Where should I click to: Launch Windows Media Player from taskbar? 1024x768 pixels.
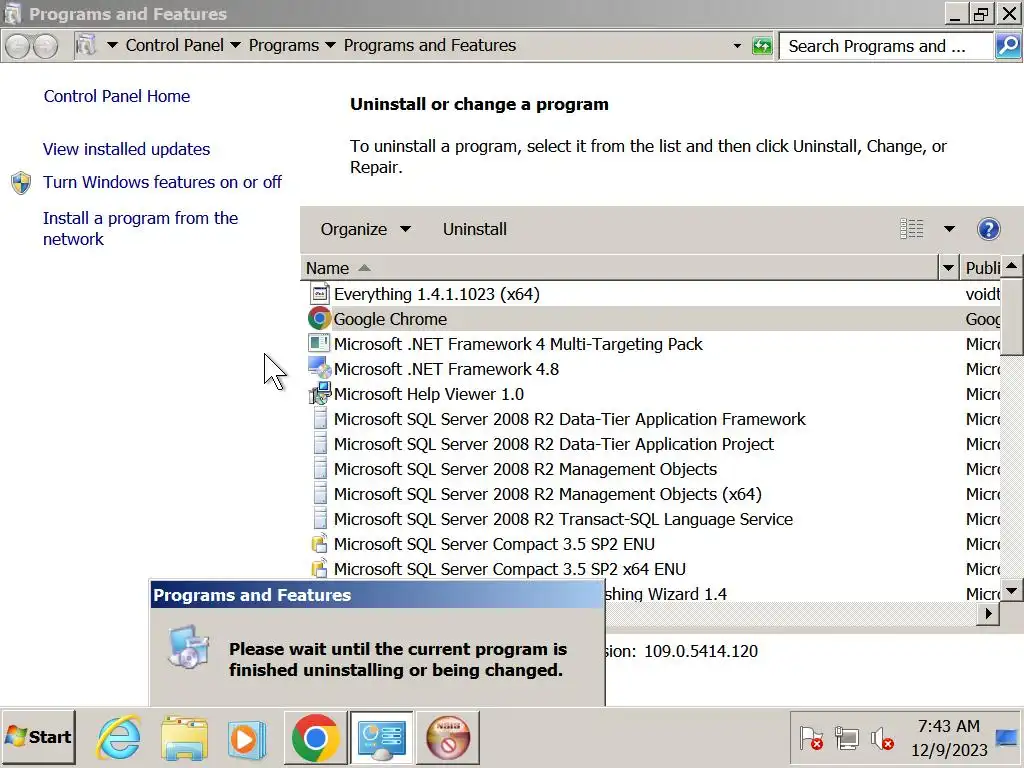[247, 739]
